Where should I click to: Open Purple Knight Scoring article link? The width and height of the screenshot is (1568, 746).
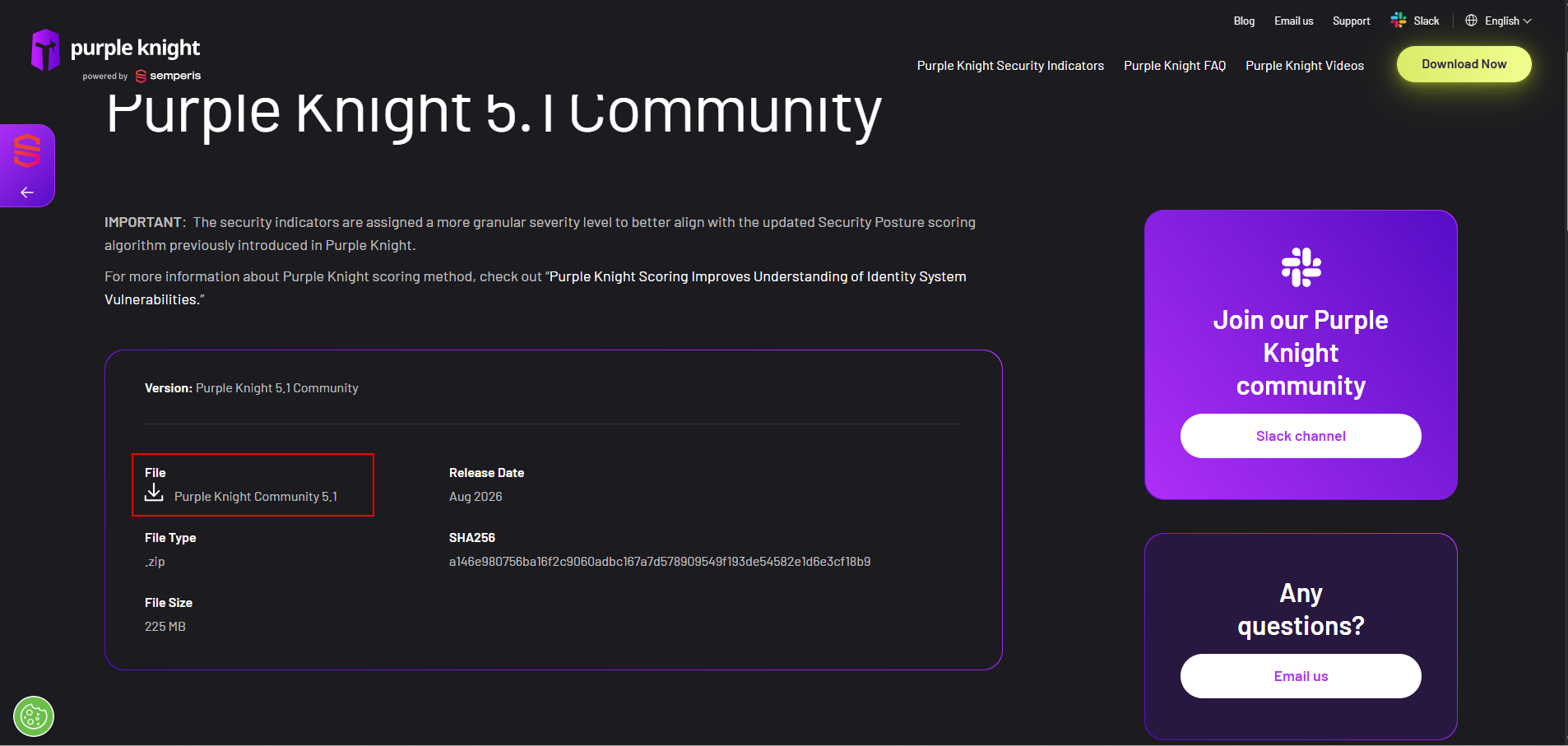536,288
